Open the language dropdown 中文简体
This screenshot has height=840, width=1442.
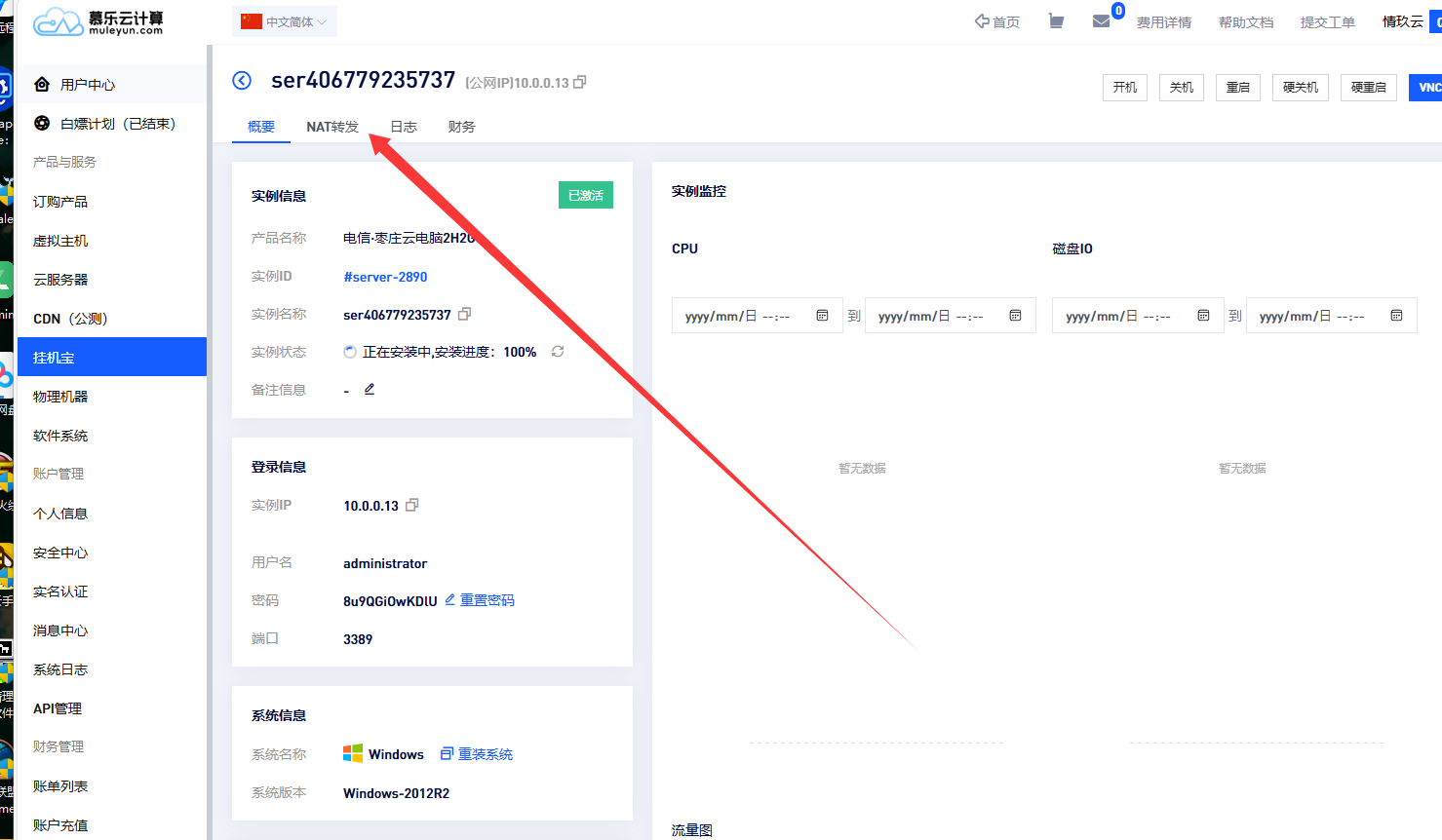coord(285,21)
